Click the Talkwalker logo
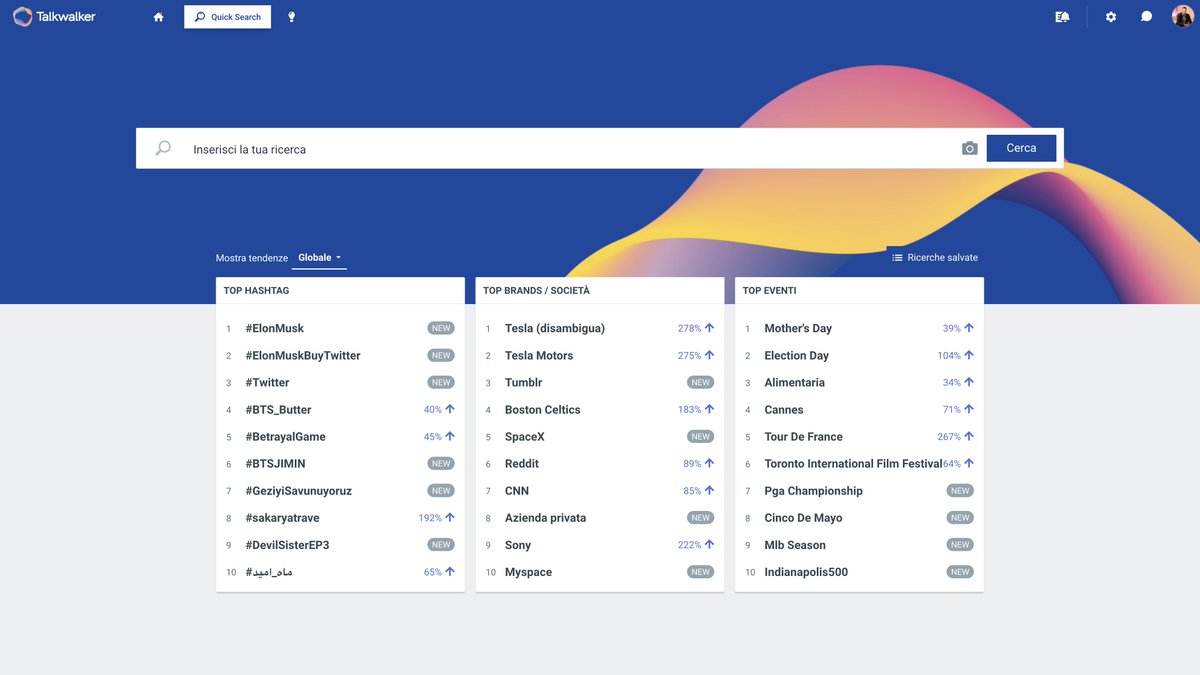 point(54,16)
